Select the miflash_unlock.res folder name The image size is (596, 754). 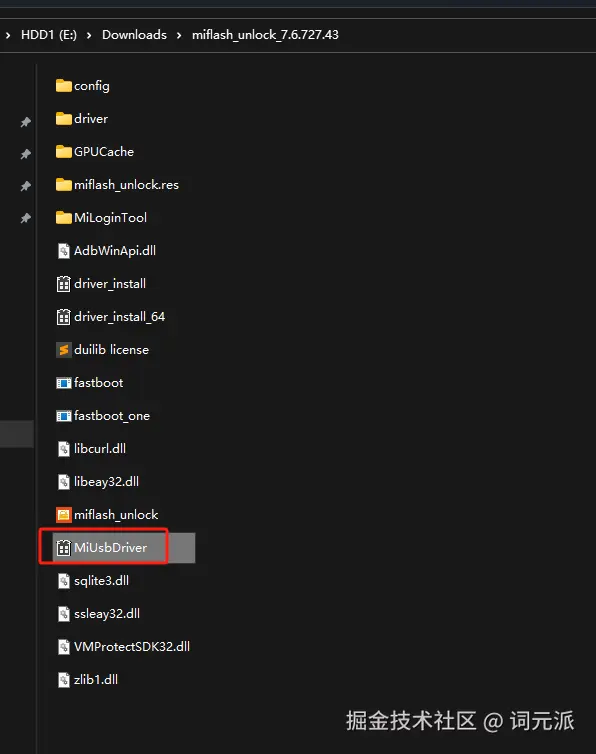click(127, 185)
